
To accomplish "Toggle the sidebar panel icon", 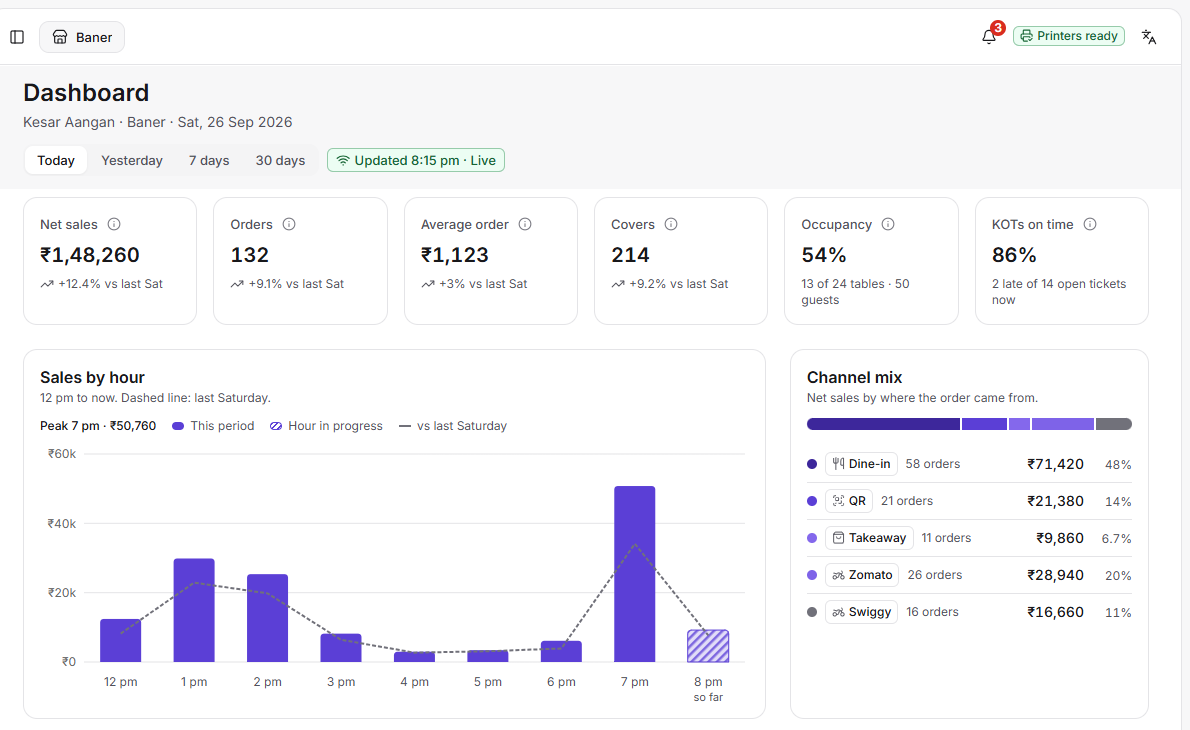I will tap(17, 37).
